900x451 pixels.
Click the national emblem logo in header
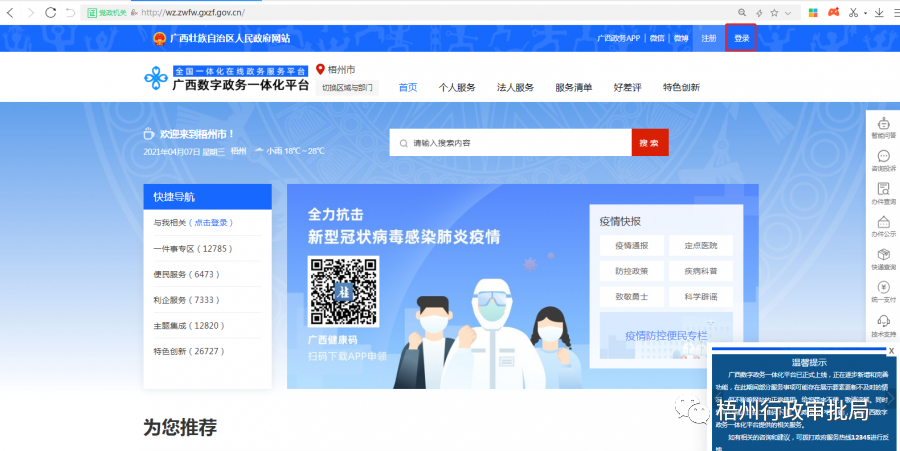coord(160,38)
